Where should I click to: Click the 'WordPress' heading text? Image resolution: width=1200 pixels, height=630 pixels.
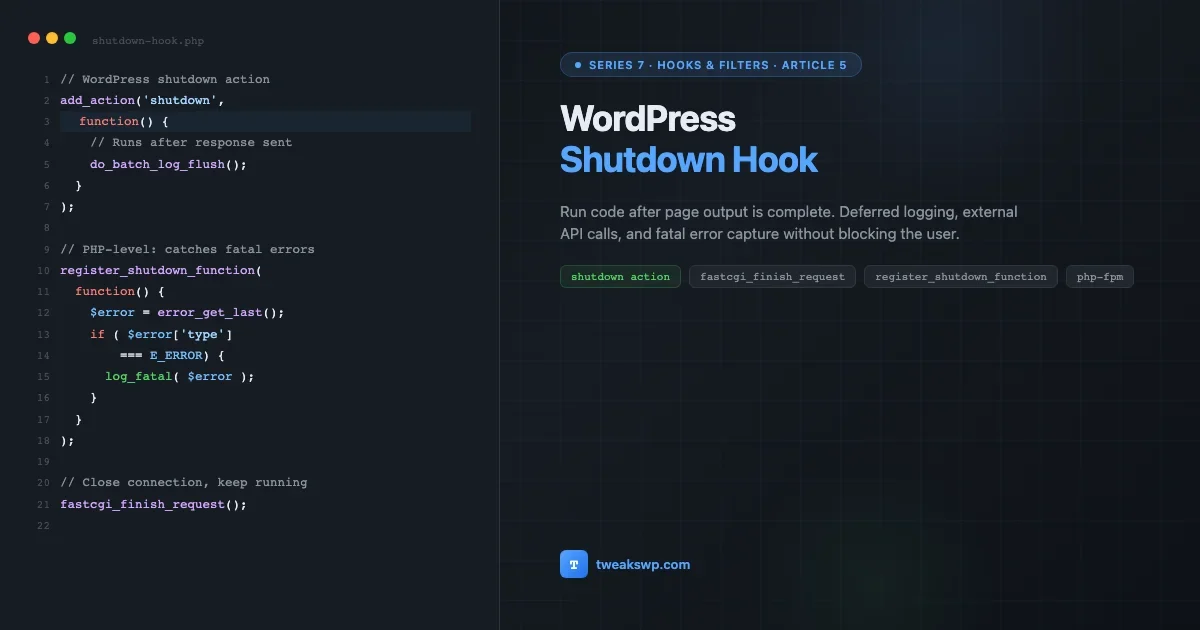[648, 119]
